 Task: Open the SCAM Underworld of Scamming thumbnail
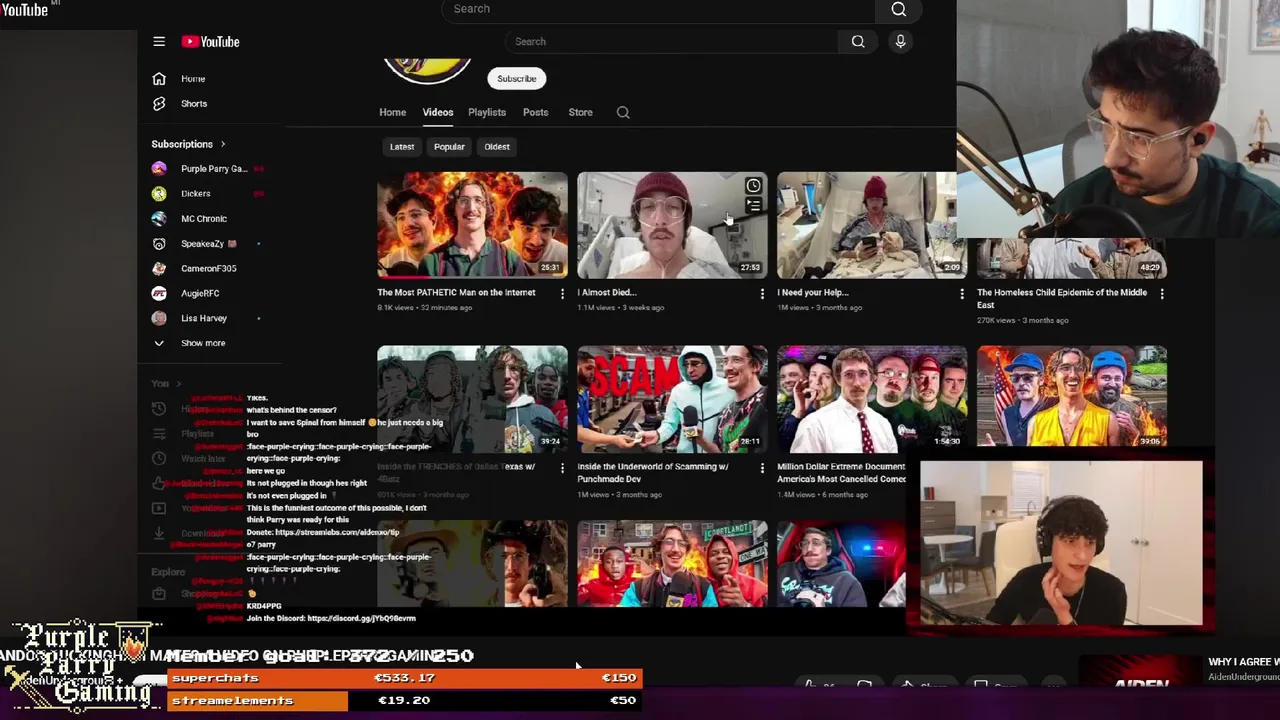point(672,399)
